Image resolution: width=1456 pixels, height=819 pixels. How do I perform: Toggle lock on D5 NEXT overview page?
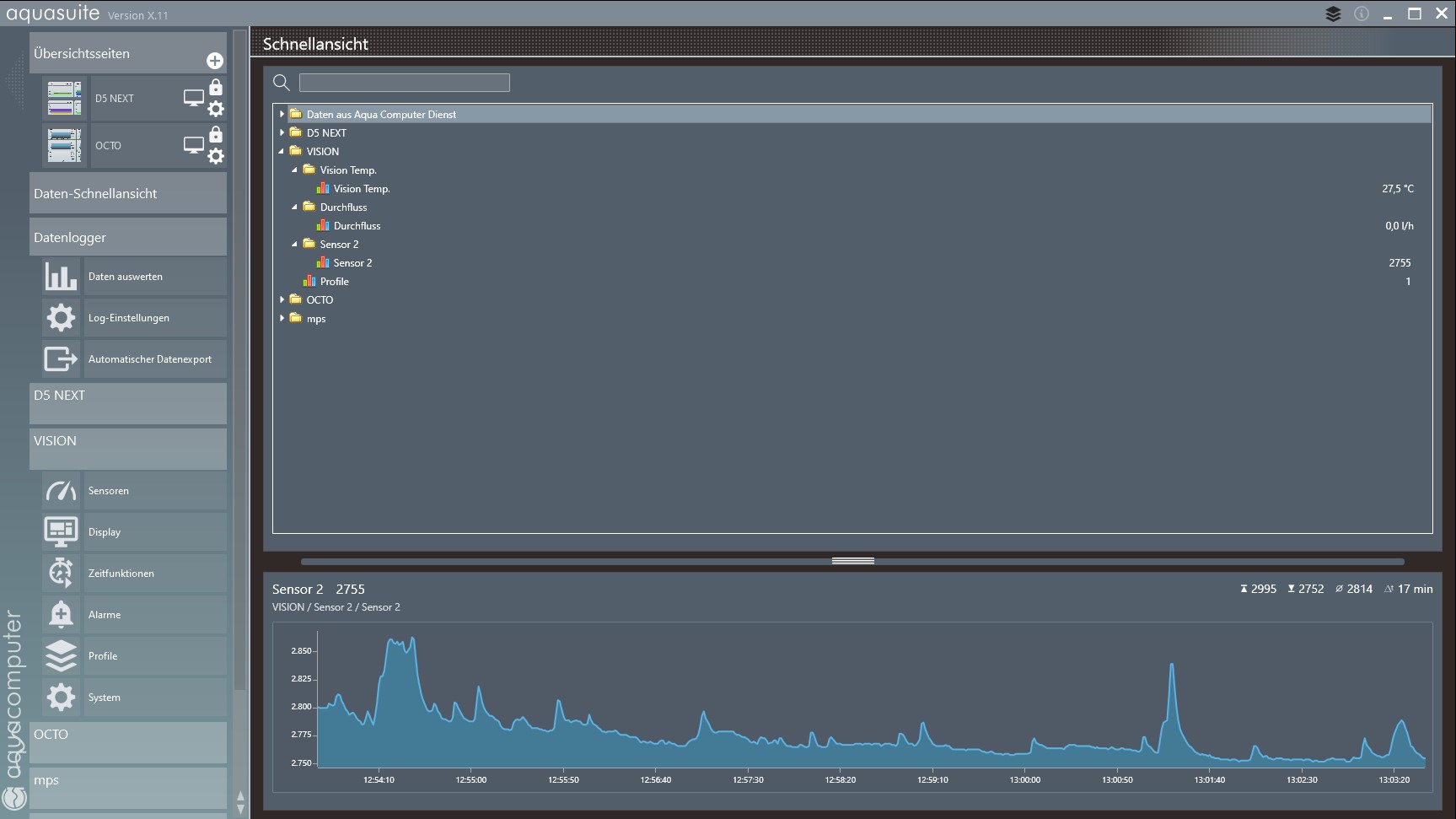click(x=216, y=88)
